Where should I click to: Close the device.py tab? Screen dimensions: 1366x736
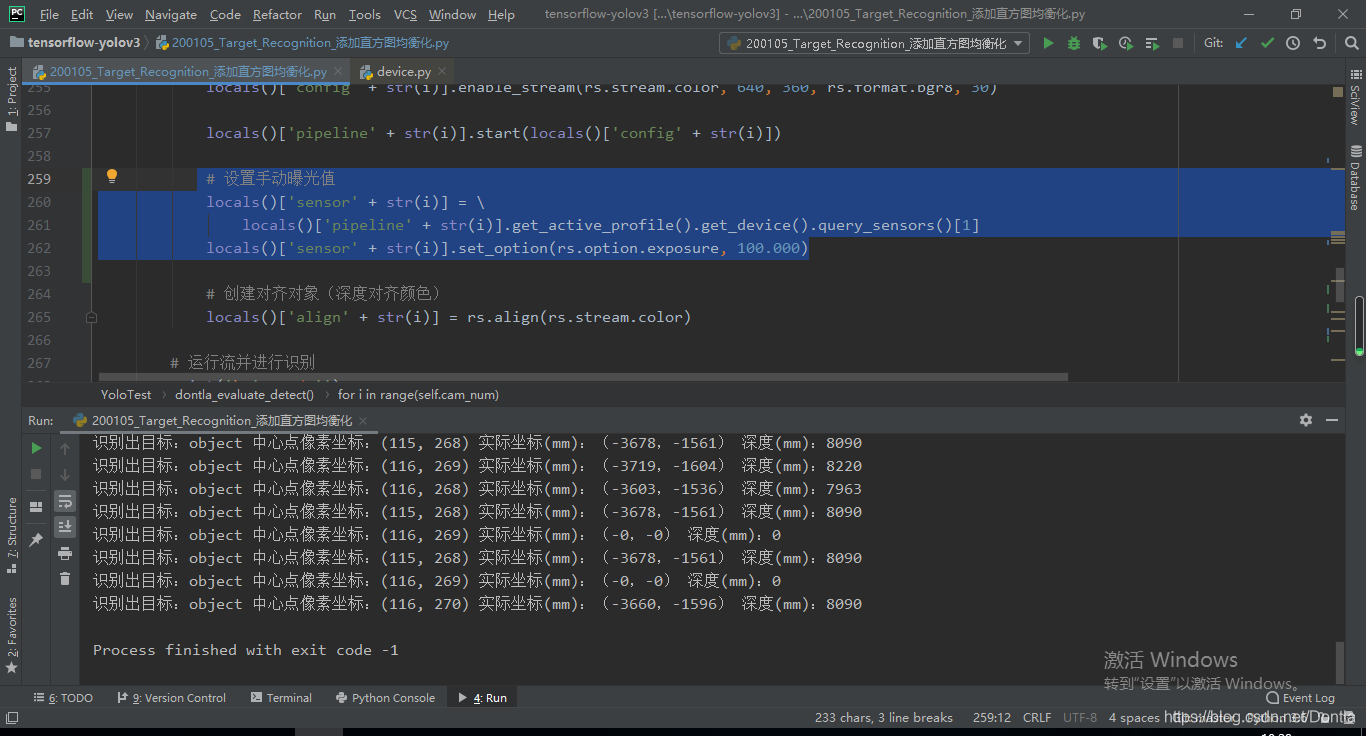[444, 72]
